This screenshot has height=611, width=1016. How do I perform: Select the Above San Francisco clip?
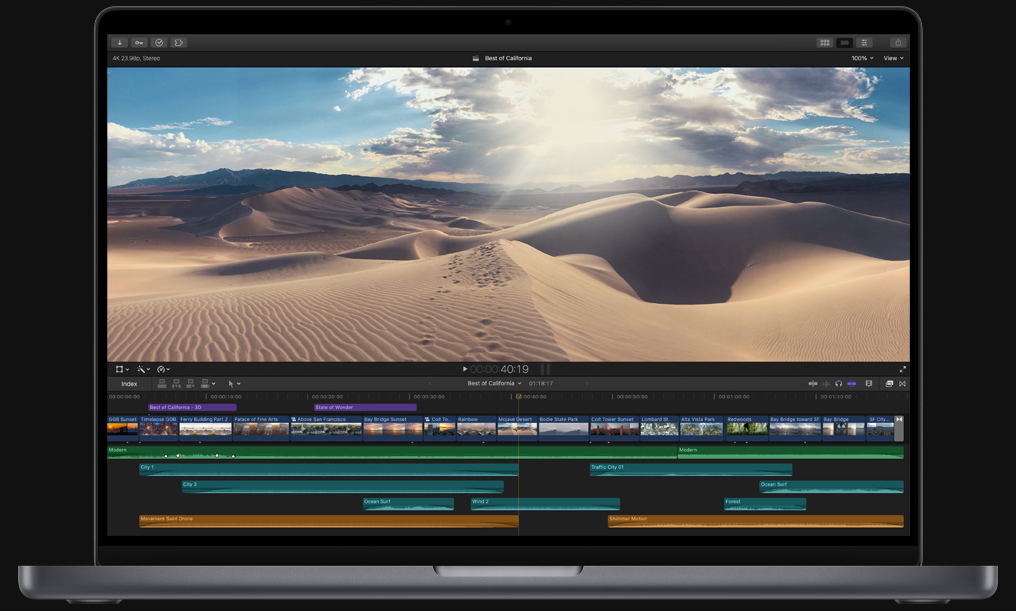click(327, 429)
